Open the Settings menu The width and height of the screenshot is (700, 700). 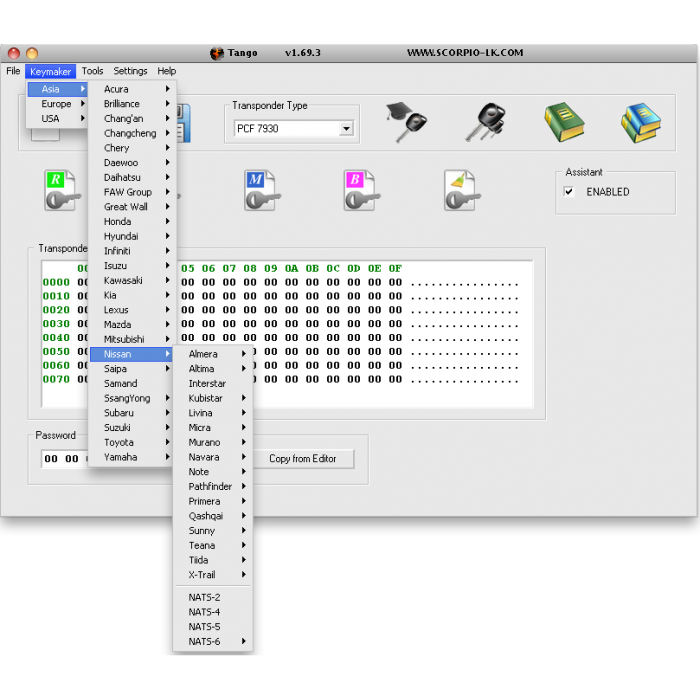pos(130,71)
